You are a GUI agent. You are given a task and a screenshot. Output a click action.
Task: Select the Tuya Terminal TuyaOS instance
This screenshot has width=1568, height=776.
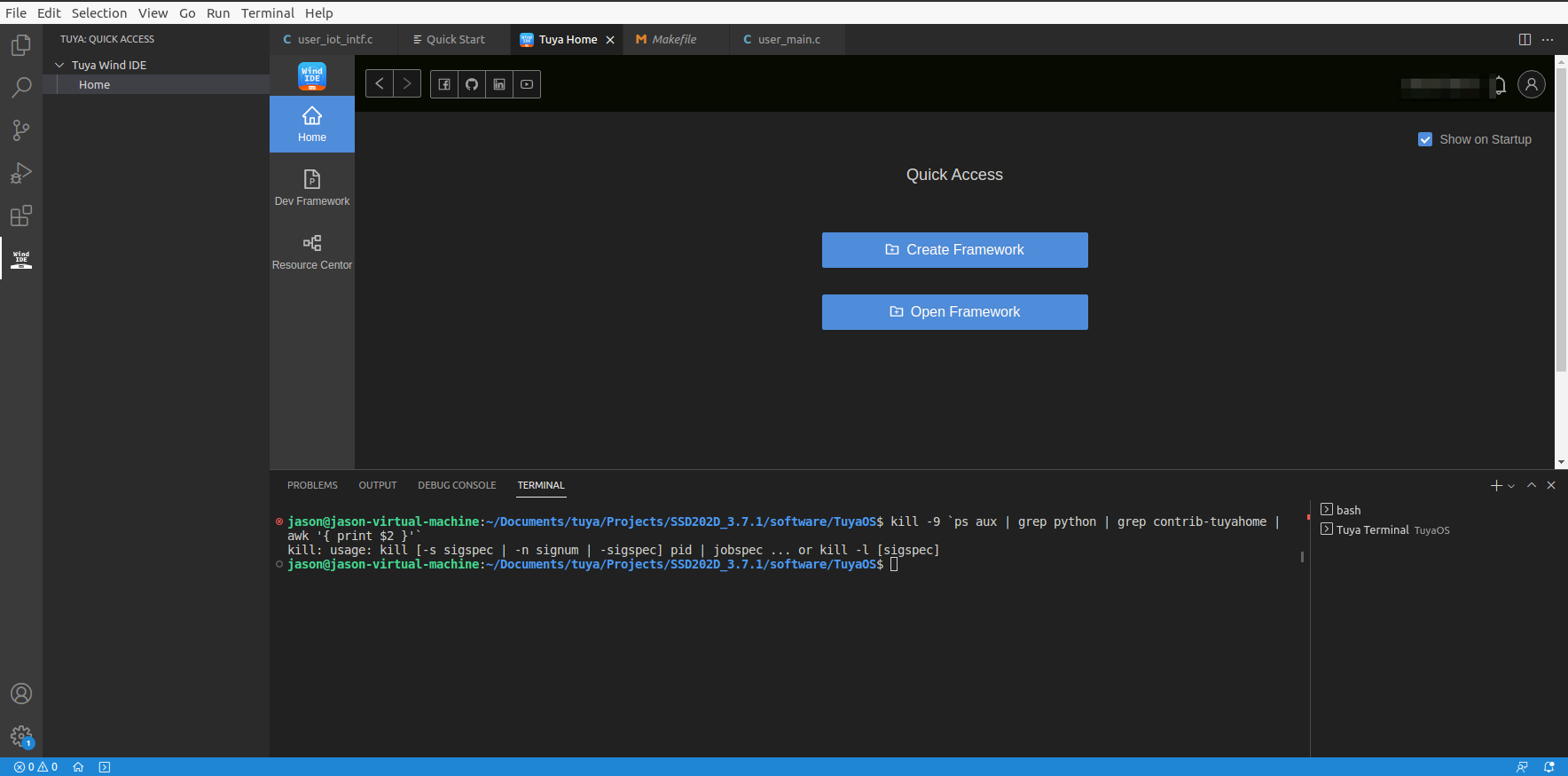click(1437, 529)
